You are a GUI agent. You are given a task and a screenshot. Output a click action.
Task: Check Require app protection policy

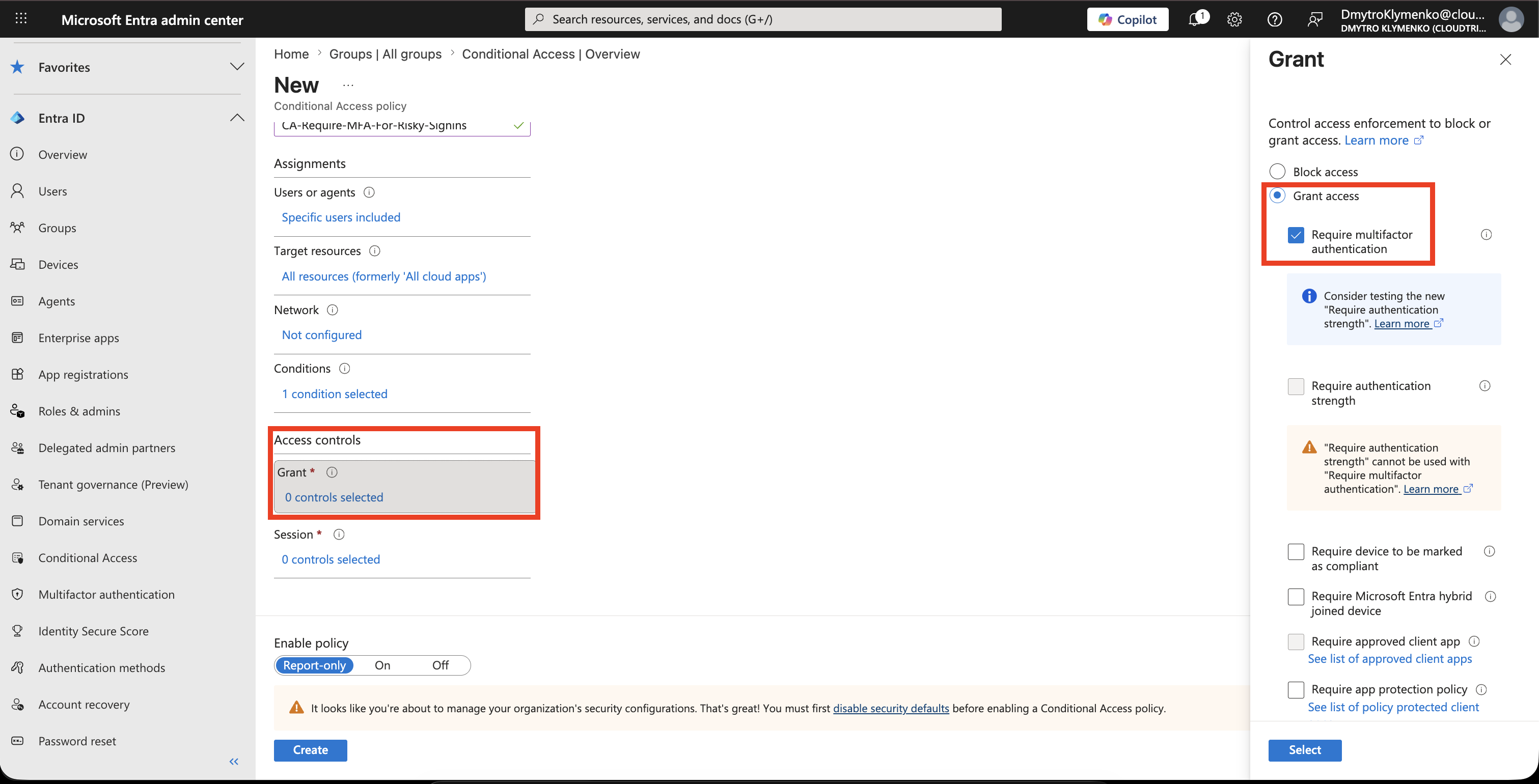tap(1296, 690)
